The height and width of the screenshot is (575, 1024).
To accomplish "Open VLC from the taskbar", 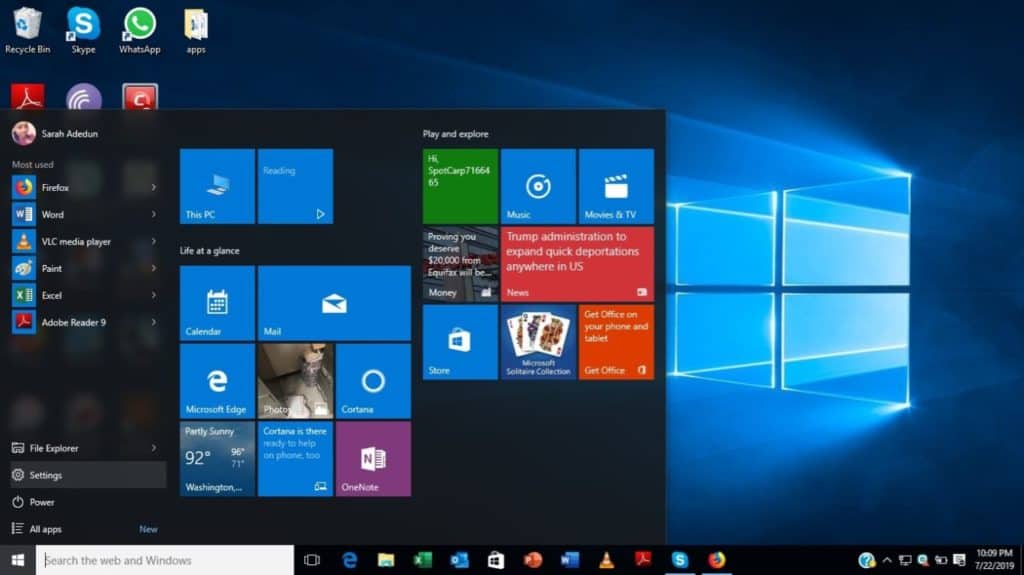I will coord(607,560).
